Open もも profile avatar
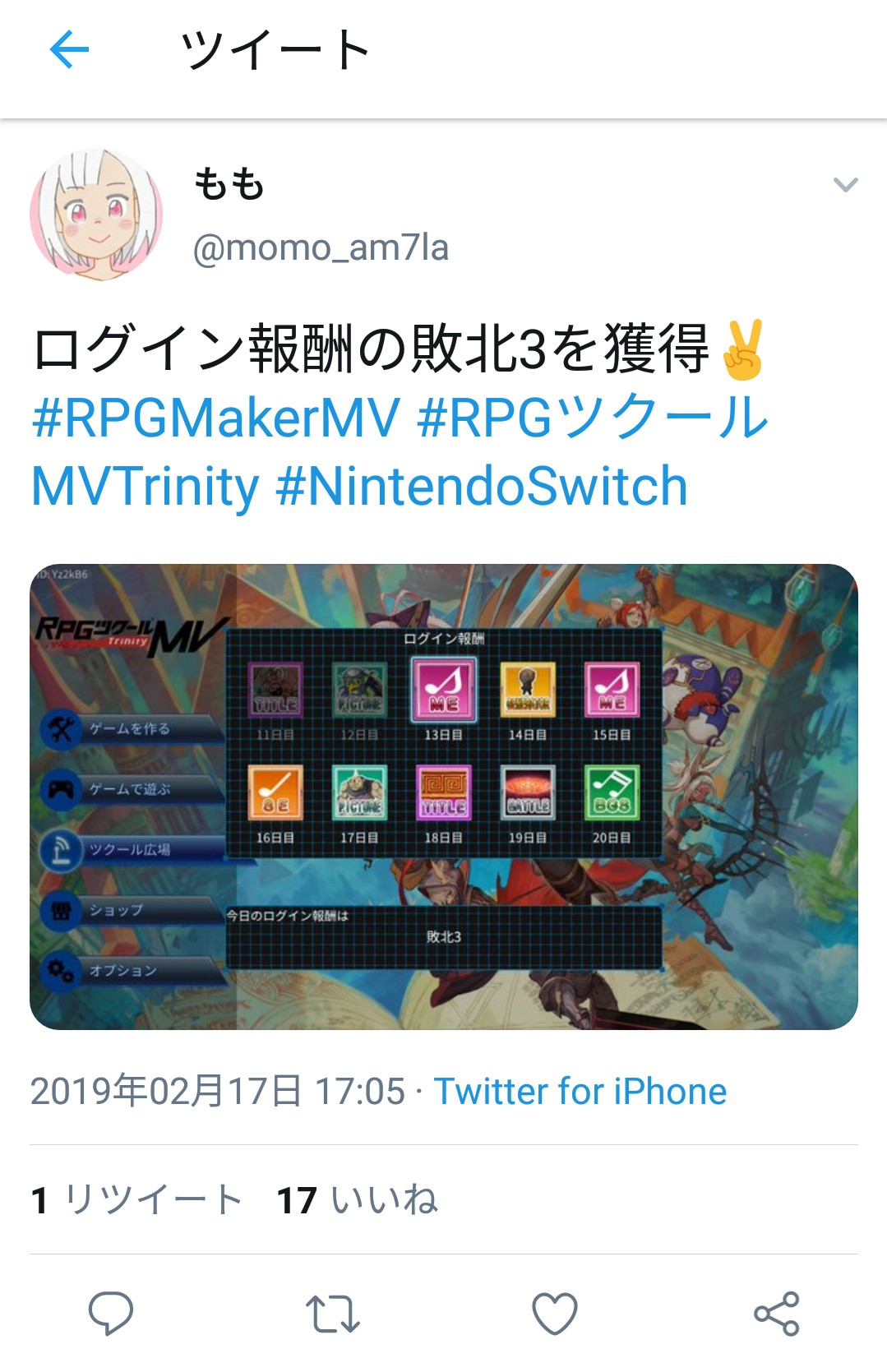 (x=96, y=215)
